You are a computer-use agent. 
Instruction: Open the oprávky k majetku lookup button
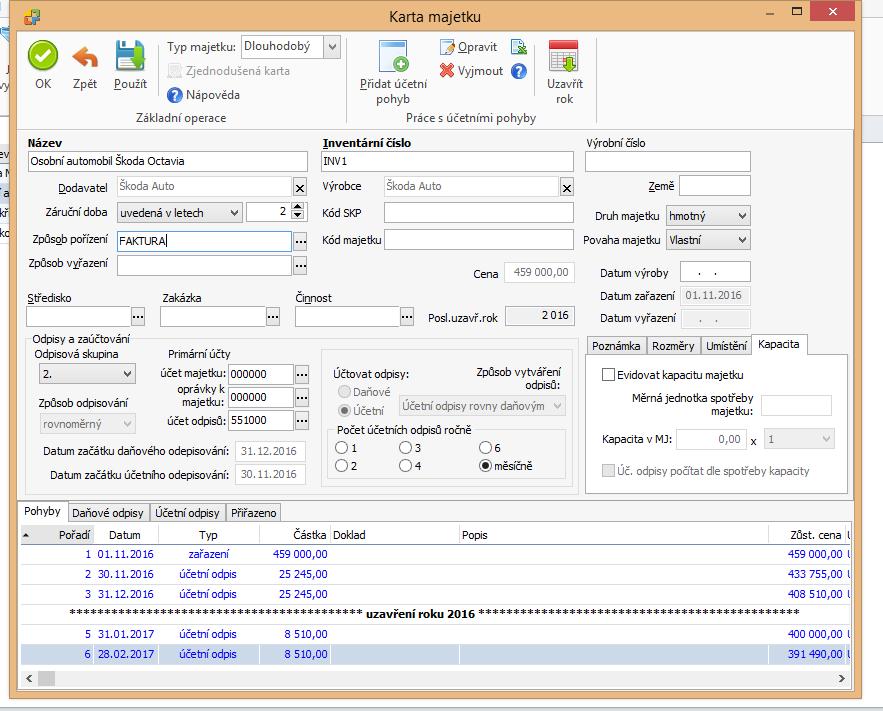tap(302, 397)
